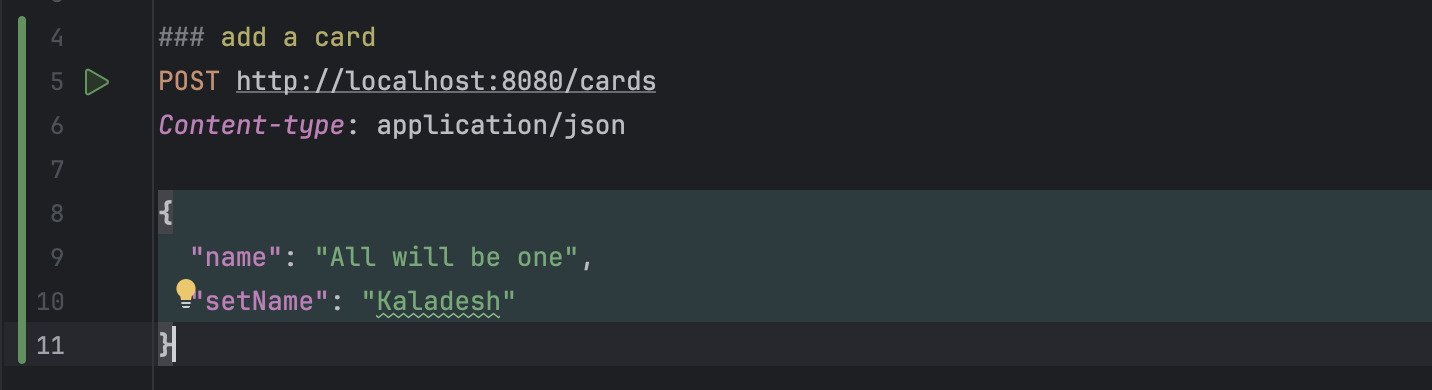Screen dimensions: 1432x390
Task: Click line number 4 in the gutter
Action: pos(55,38)
